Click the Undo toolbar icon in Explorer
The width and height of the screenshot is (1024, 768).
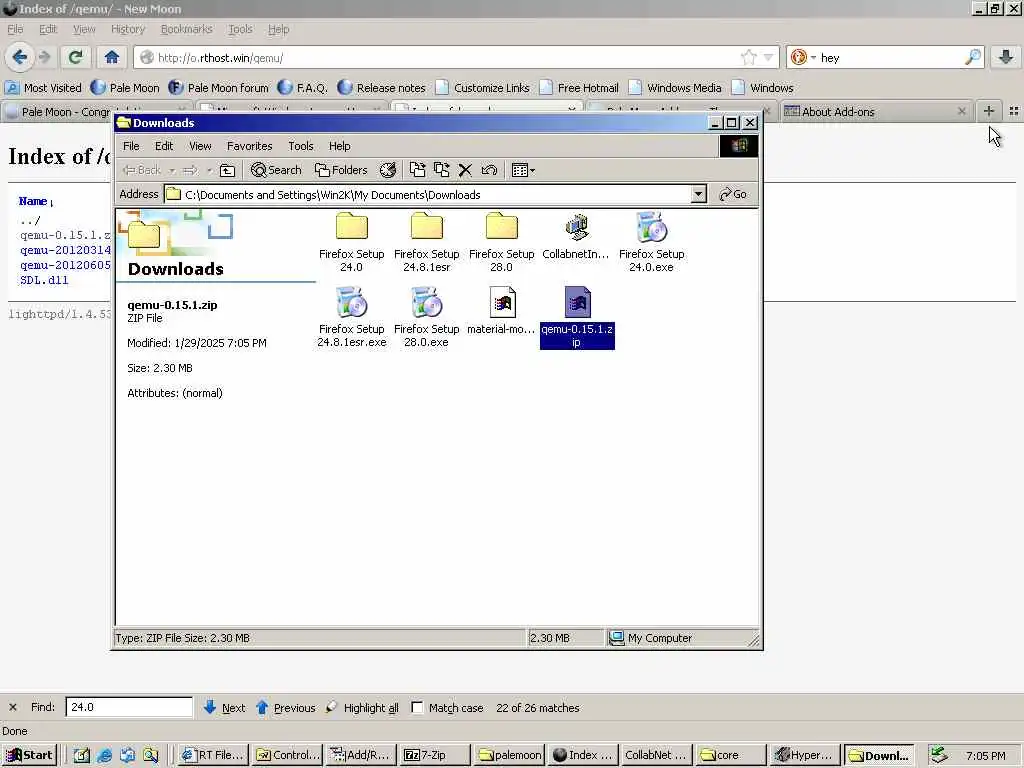pyautogui.click(x=489, y=170)
